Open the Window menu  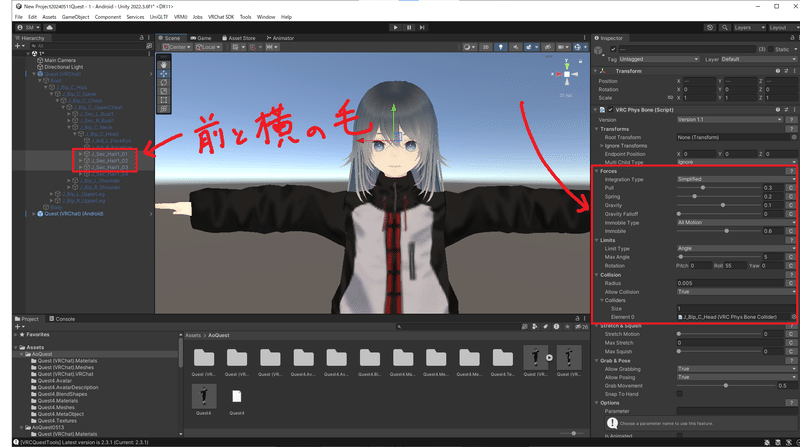266,17
